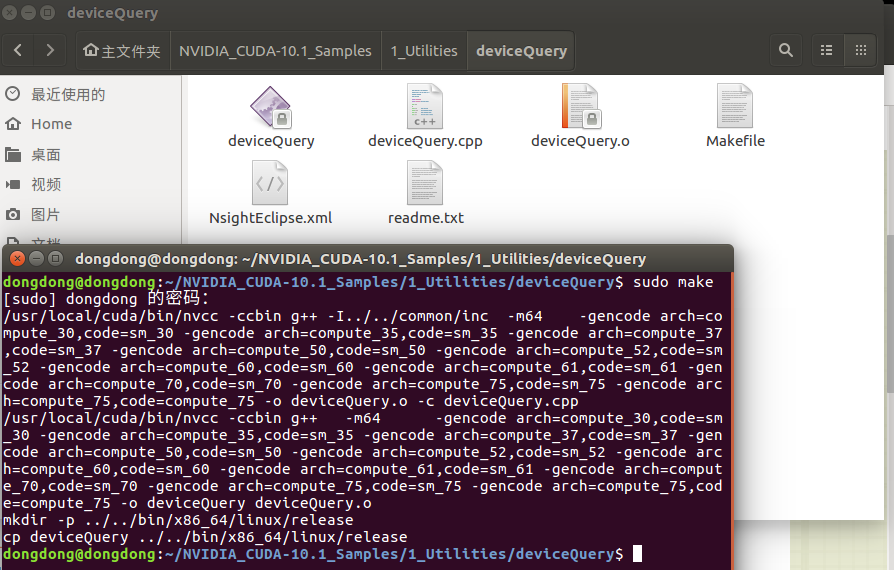Go back in file manager
The height and width of the screenshot is (570, 894).
click(18, 50)
